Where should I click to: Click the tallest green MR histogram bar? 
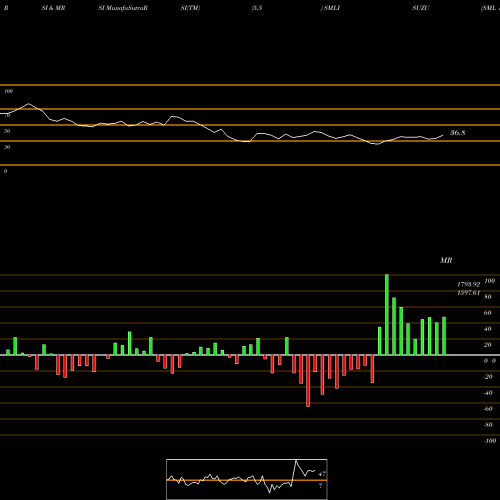click(x=387, y=315)
